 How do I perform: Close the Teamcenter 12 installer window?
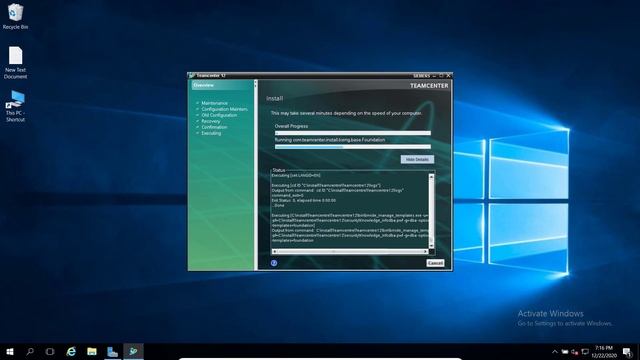448,76
